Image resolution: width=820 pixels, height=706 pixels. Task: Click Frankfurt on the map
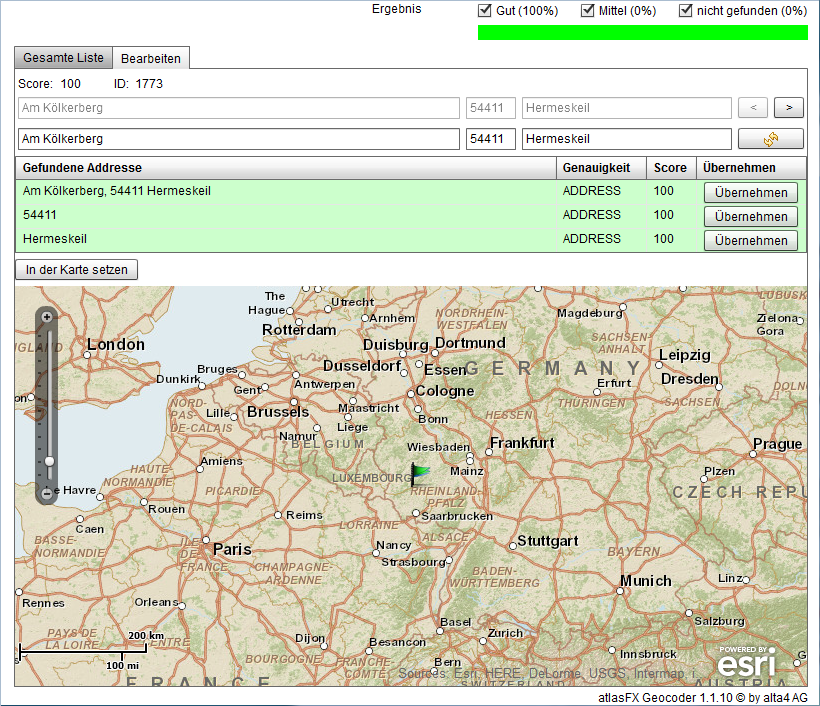pos(522,443)
